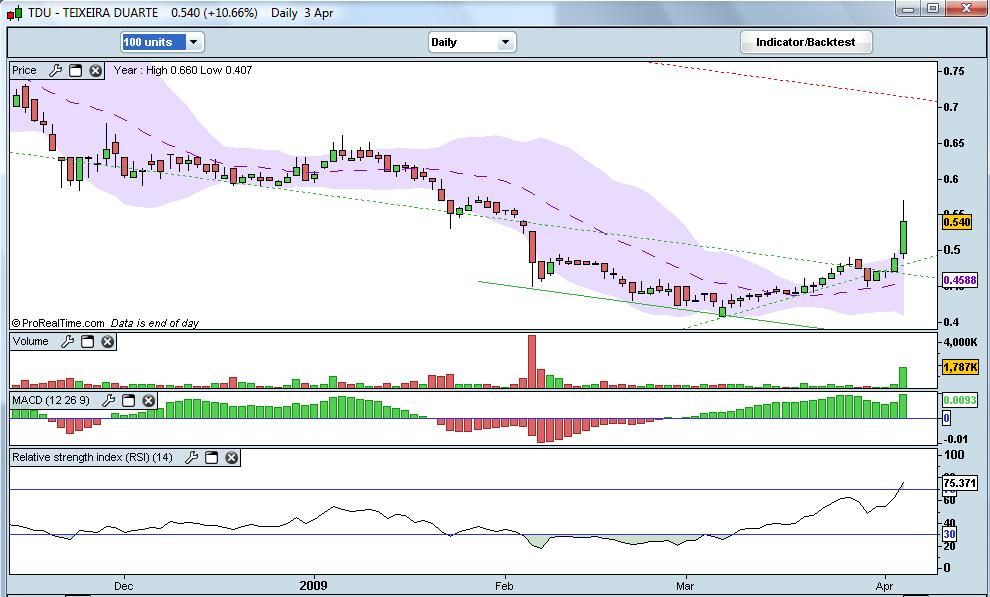Click the 2009 label on the time axis
Image resolution: width=990 pixels, height=597 pixels.
click(314, 585)
